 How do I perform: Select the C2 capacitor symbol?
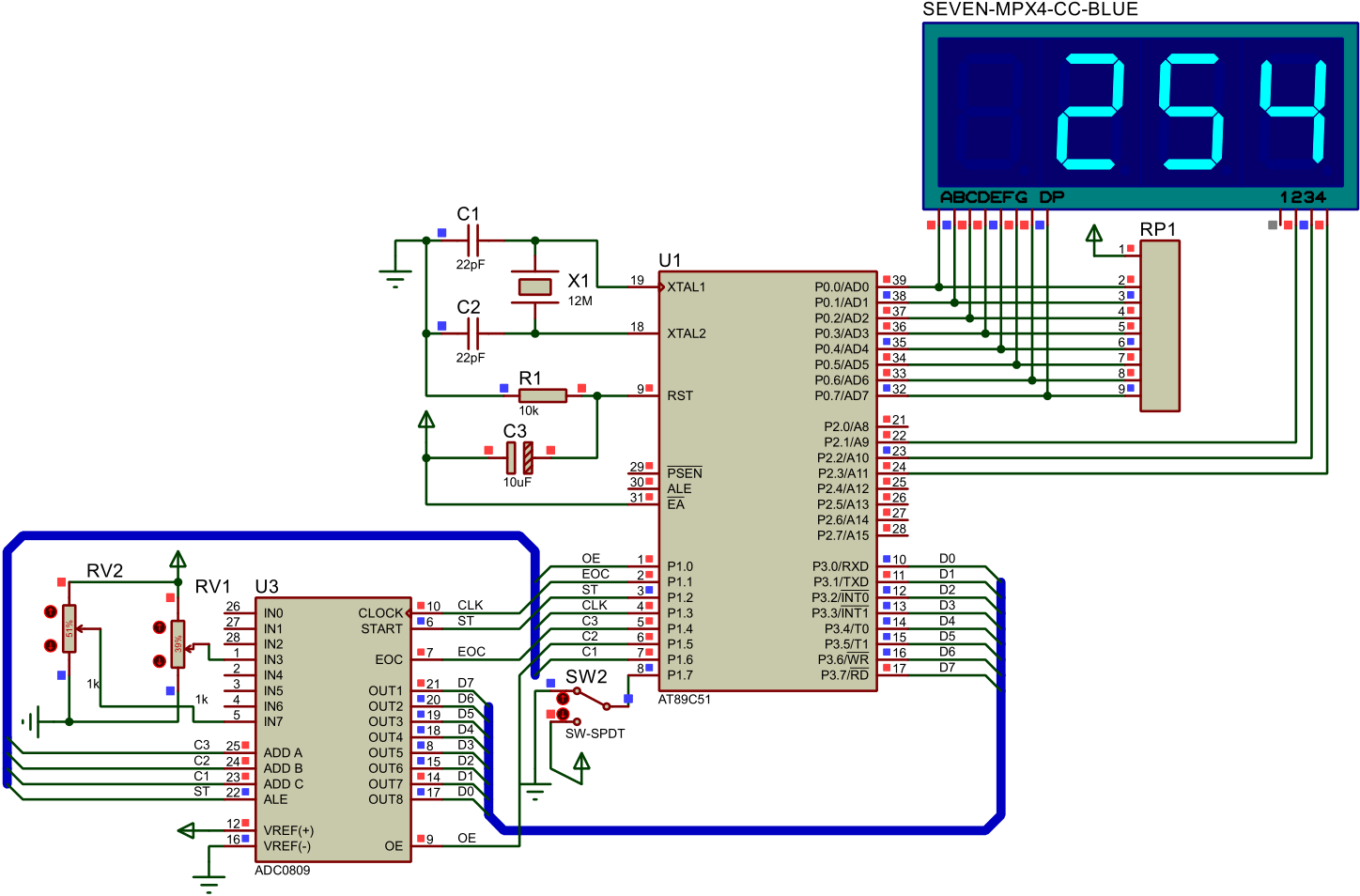tap(473, 332)
